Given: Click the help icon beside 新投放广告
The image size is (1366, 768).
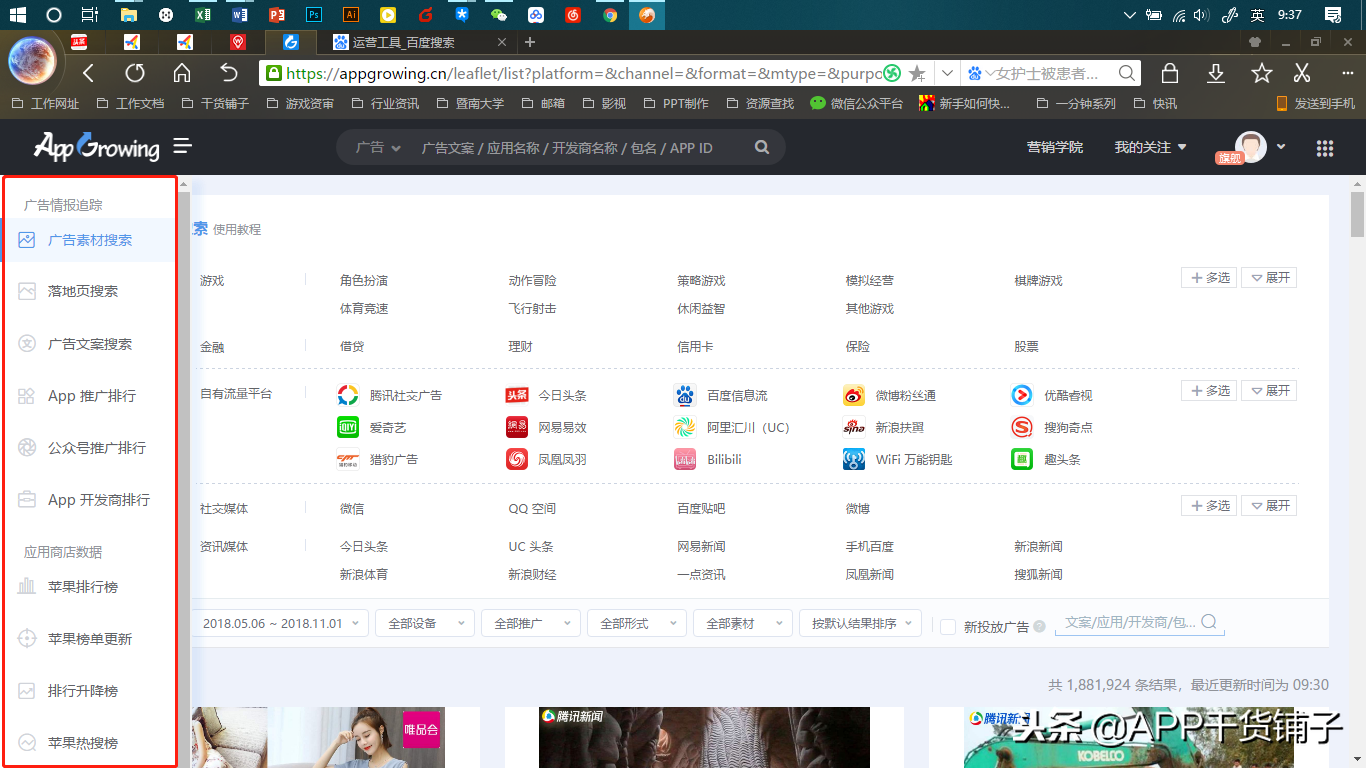Looking at the screenshot, I should [1039, 627].
